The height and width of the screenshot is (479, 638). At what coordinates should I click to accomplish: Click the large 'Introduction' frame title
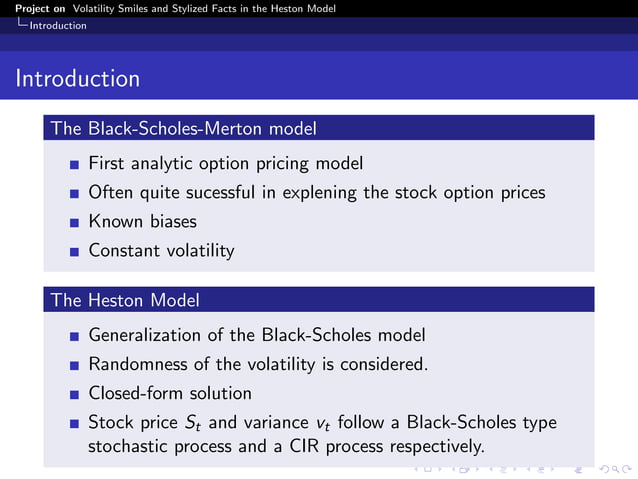coord(78,78)
